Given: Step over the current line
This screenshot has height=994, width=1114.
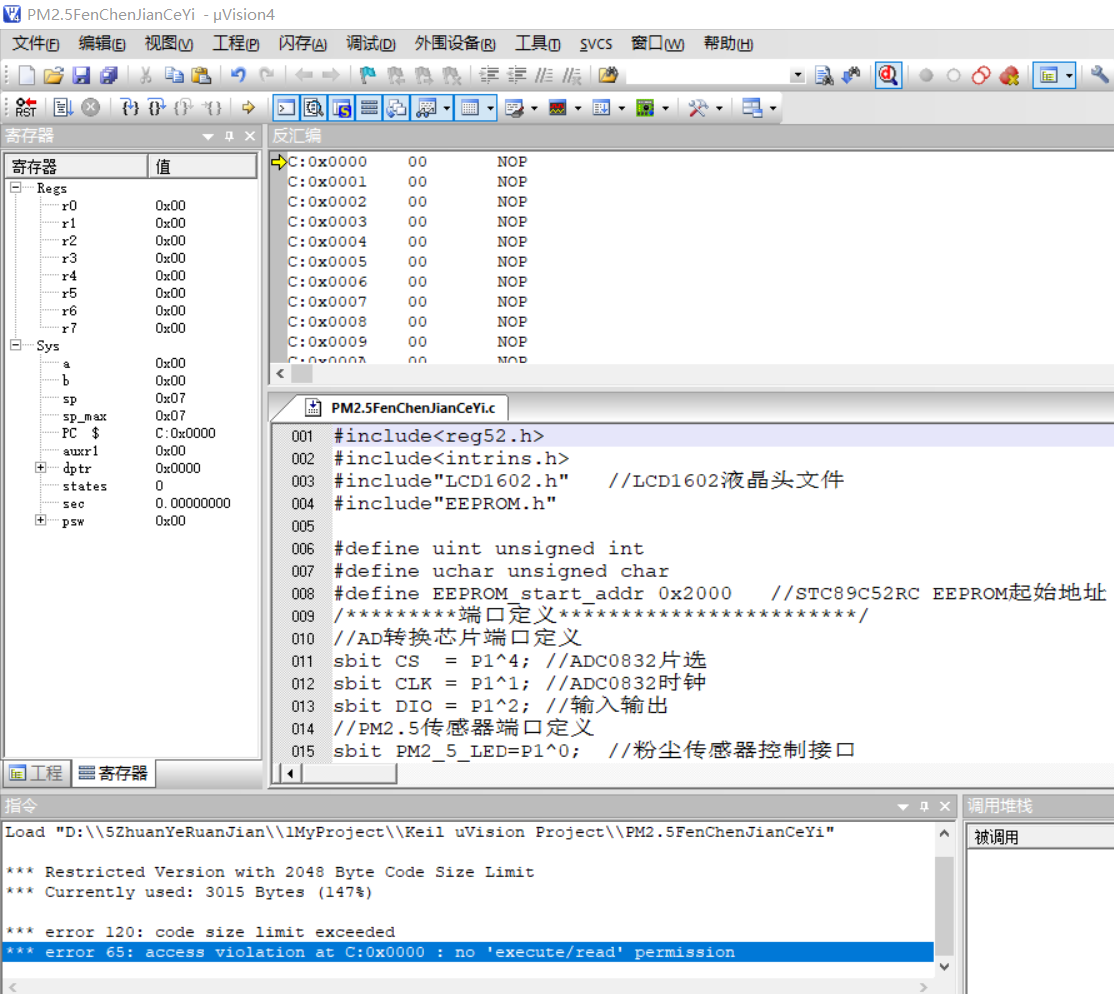Looking at the screenshot, I should coord(156,108).
